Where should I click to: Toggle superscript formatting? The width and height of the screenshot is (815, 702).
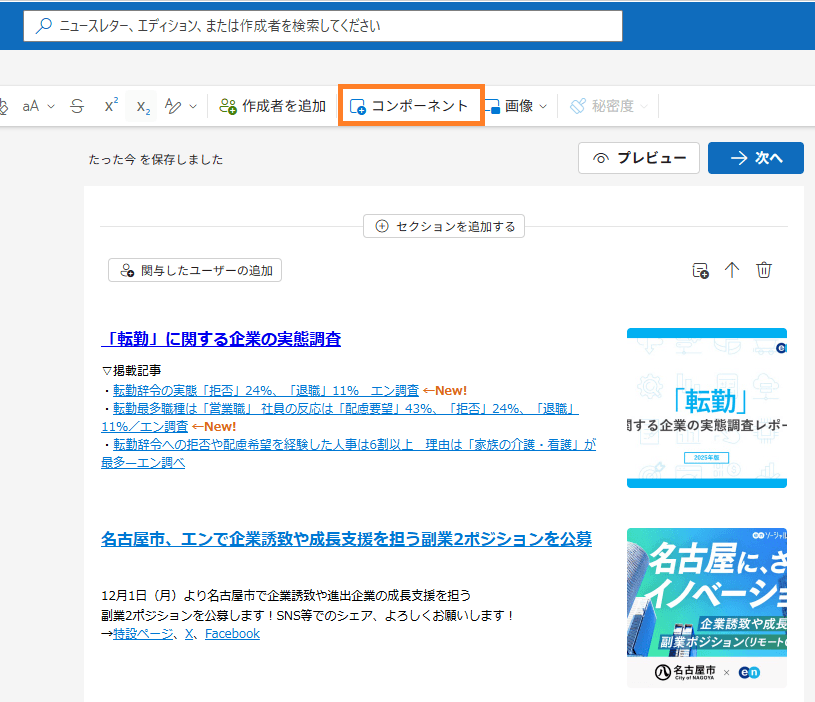pyautogui.click(x=111, y=106)
